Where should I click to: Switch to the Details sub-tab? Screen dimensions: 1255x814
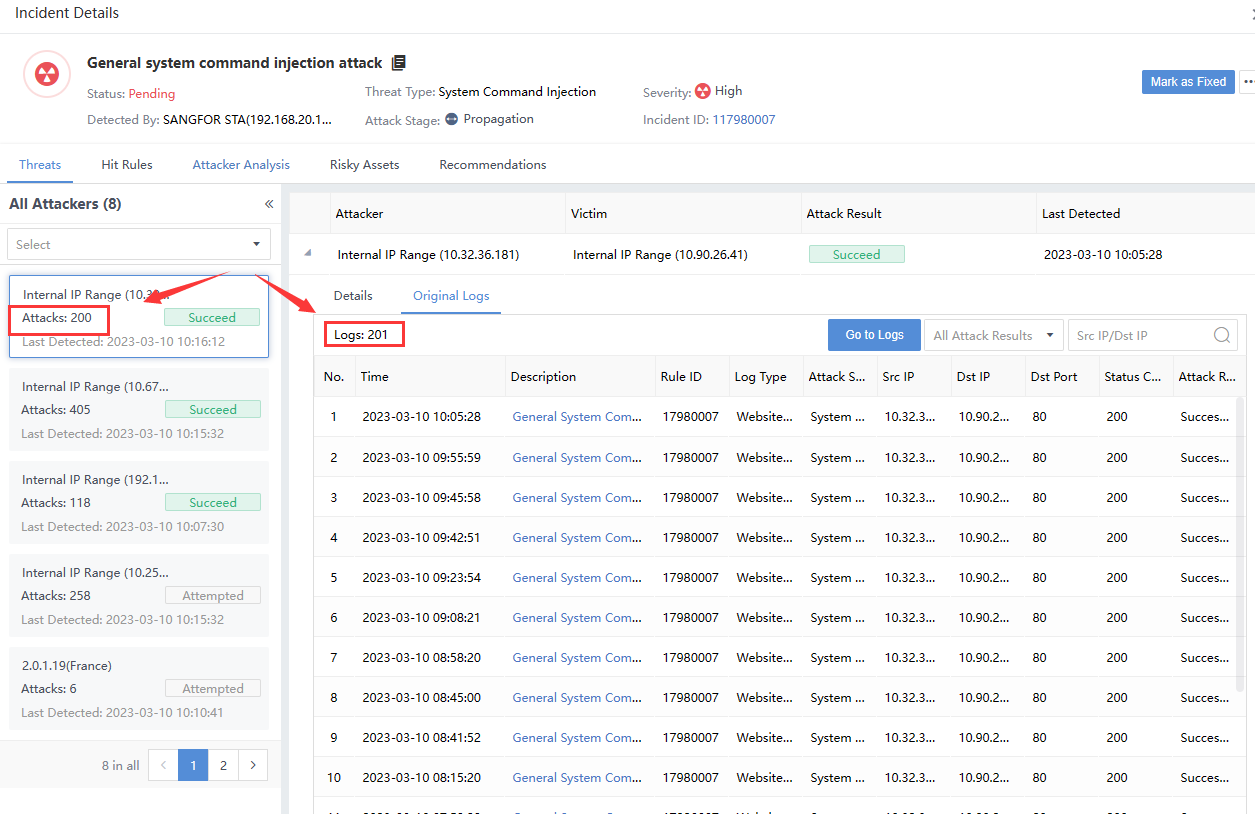[353, 296]
